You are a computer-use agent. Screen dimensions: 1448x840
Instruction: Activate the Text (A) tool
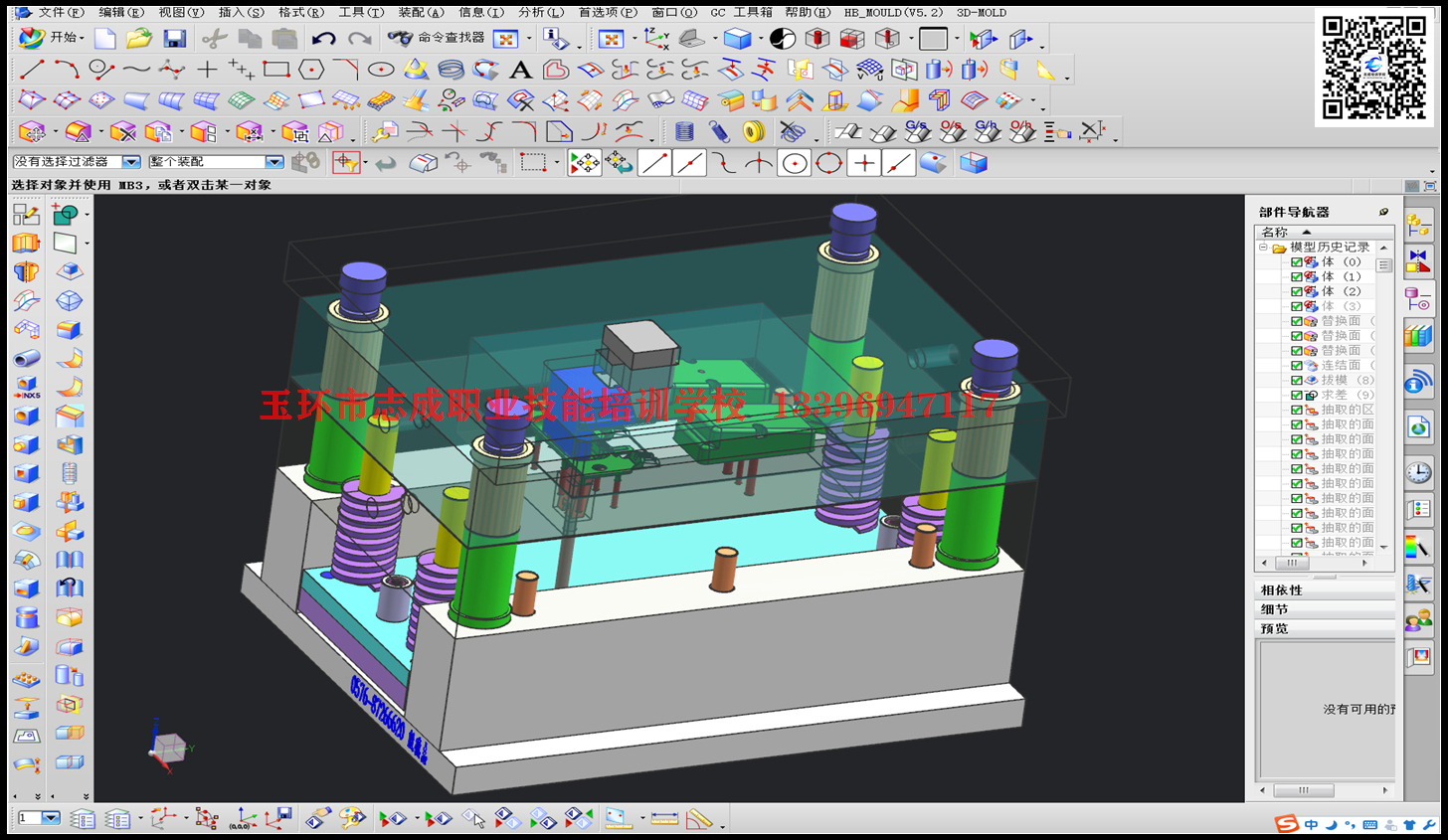(520, 70)
